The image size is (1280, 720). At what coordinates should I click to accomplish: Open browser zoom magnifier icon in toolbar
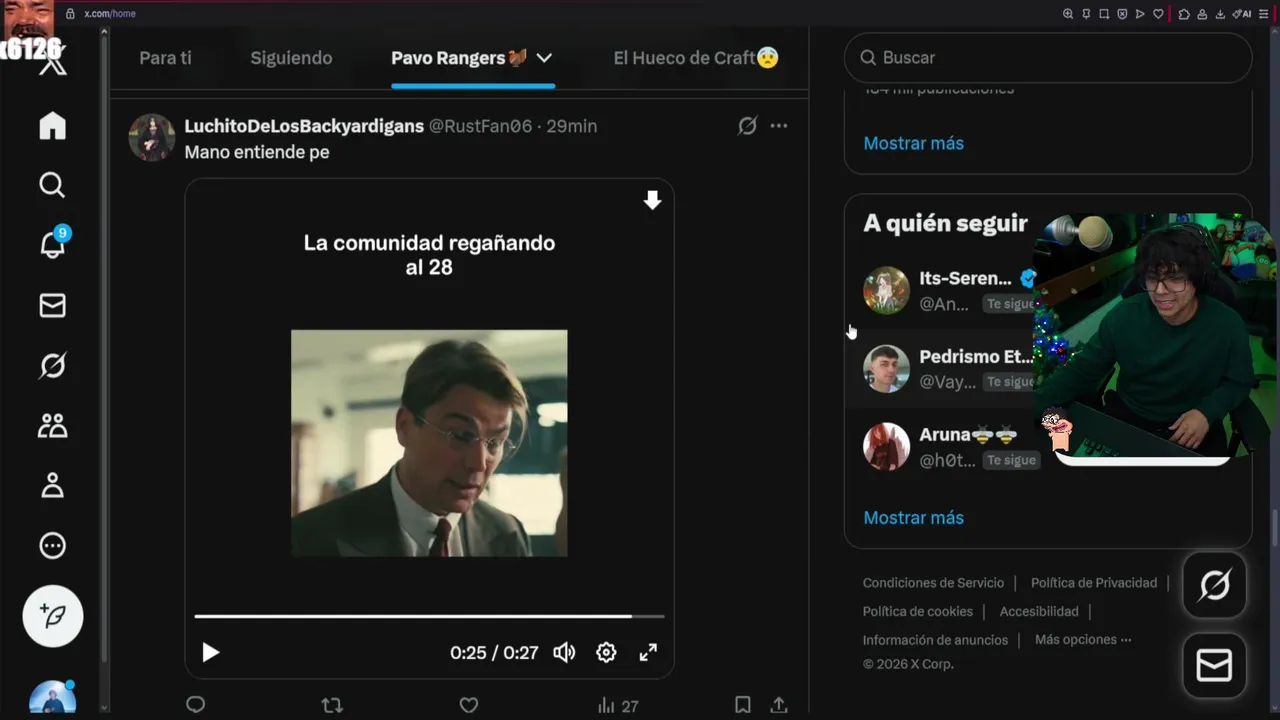pos(1068,14)
